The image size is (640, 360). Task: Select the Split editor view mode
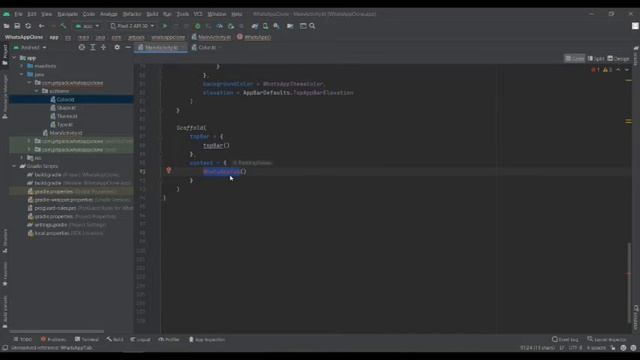coord(596,59)
